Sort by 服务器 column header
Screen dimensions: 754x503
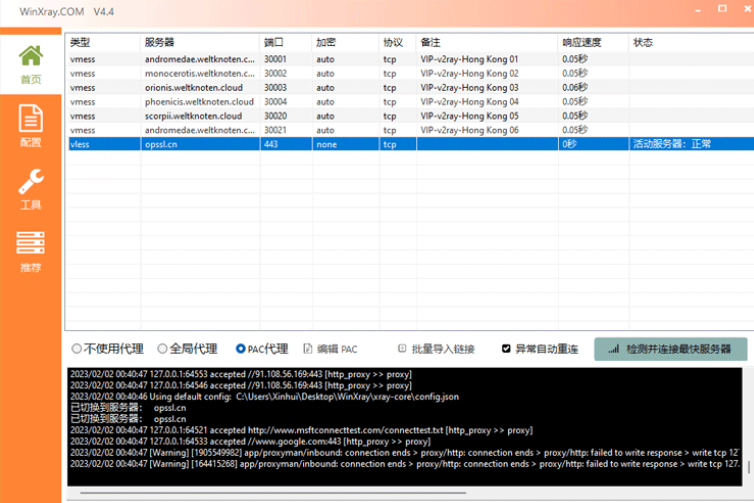200,42
